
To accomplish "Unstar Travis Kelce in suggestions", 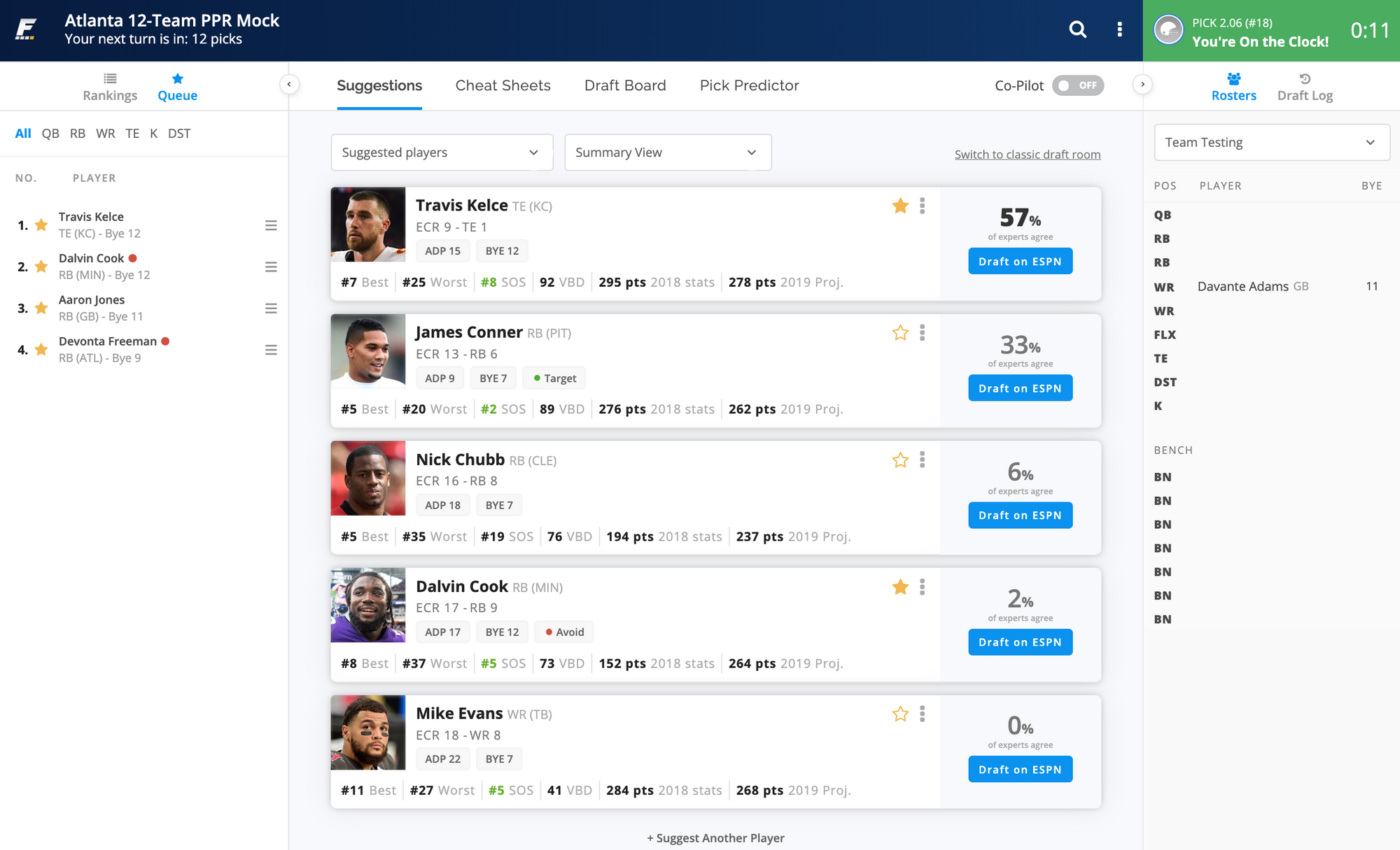I will click(x=900, y=206).
